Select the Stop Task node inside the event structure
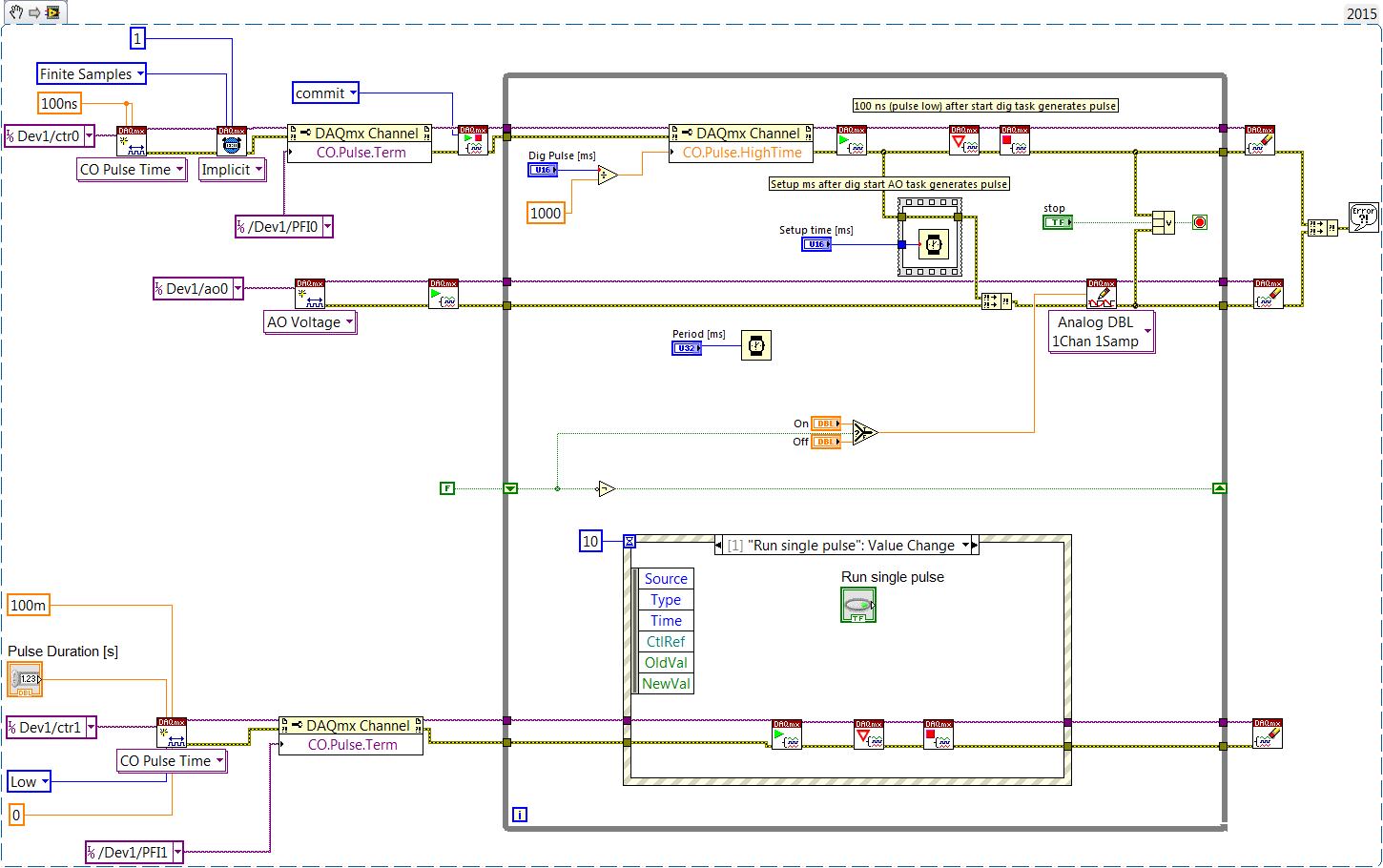This screenshot has height=868, width=1383. pos(939,734)
